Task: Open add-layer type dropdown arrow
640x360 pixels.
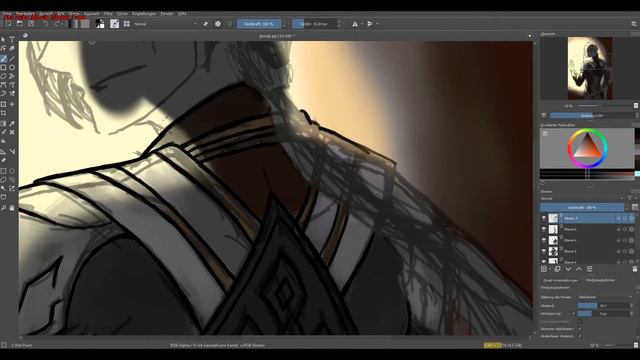Action: click(x=550, y=269)
